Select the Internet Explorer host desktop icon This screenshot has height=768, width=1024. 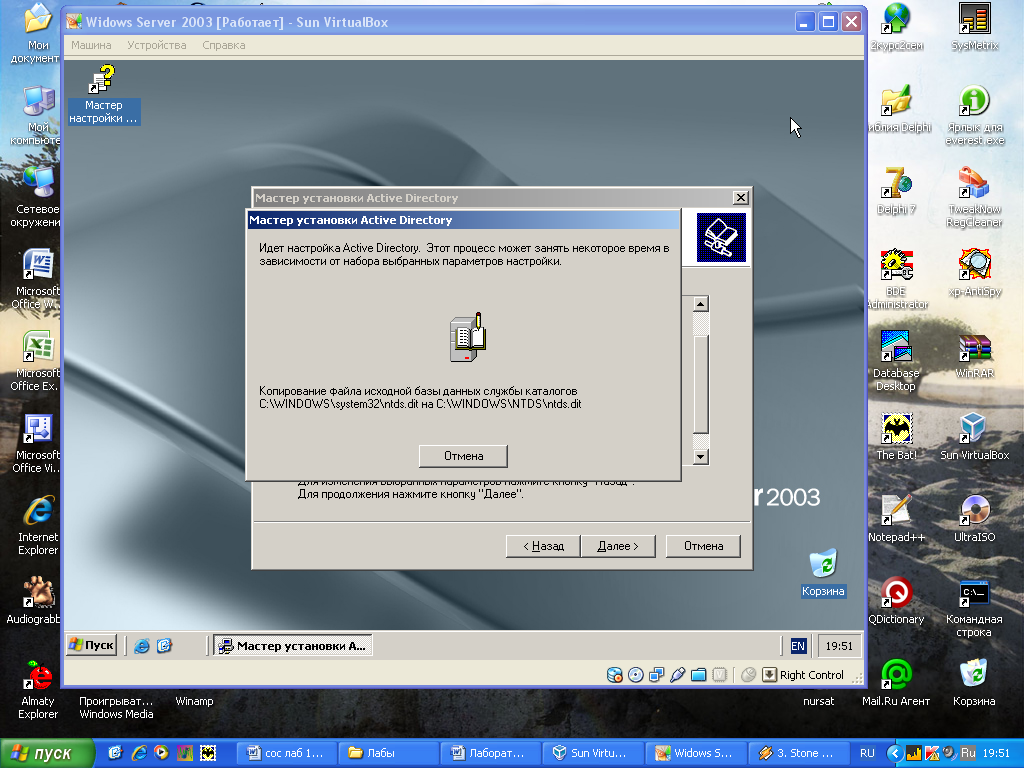(38, 526)
